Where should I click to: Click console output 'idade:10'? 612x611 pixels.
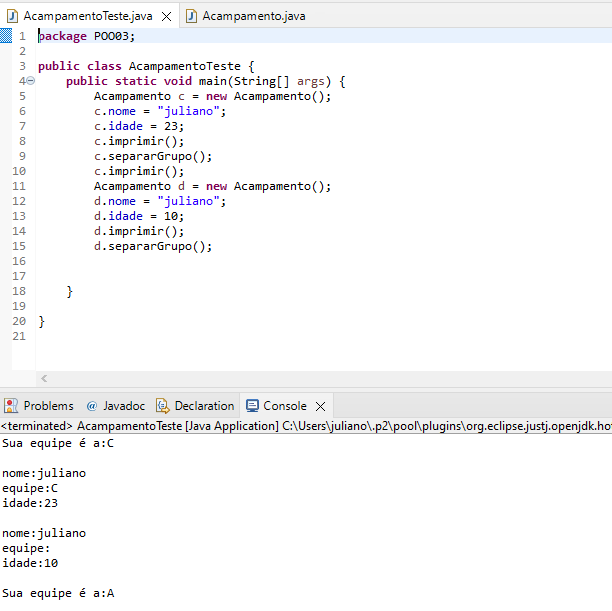click(30, 563)
